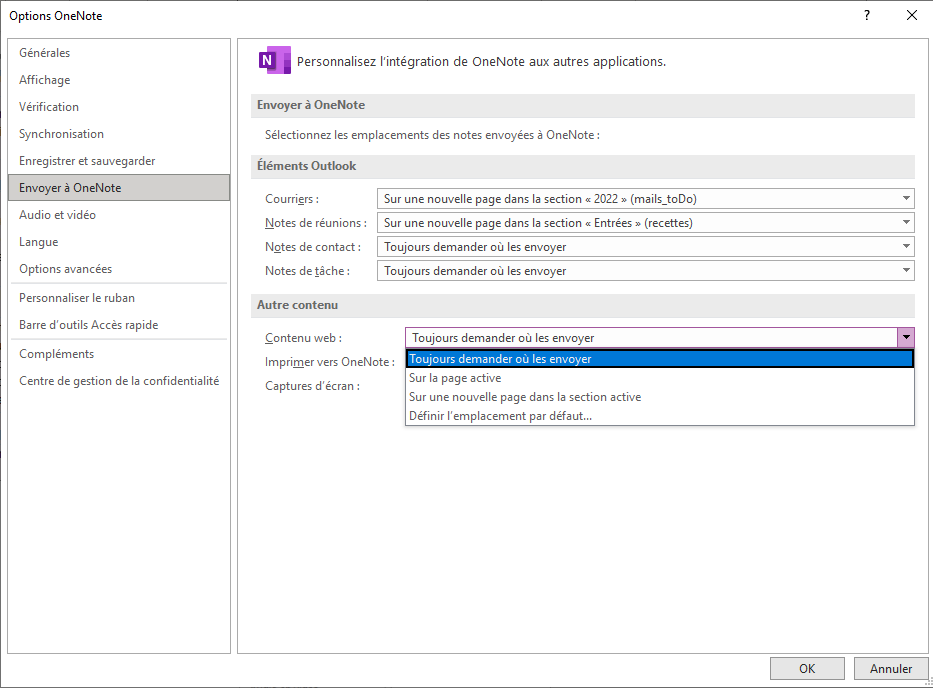Open Personnaliser le ruban
This screenshot has width=933, height=688.
pos(119,298)
